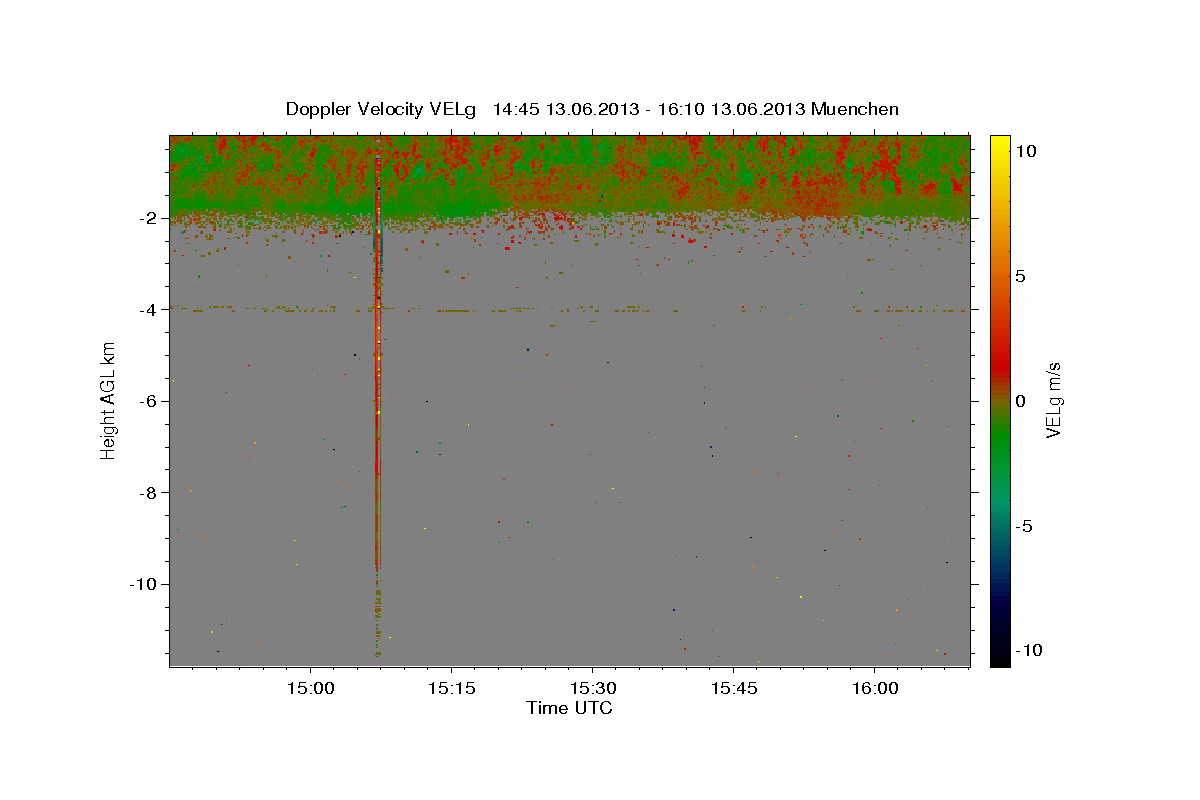The image size is (1200, 800).
Task: Click the 16:00 time tick label
Action: [875, 689]
